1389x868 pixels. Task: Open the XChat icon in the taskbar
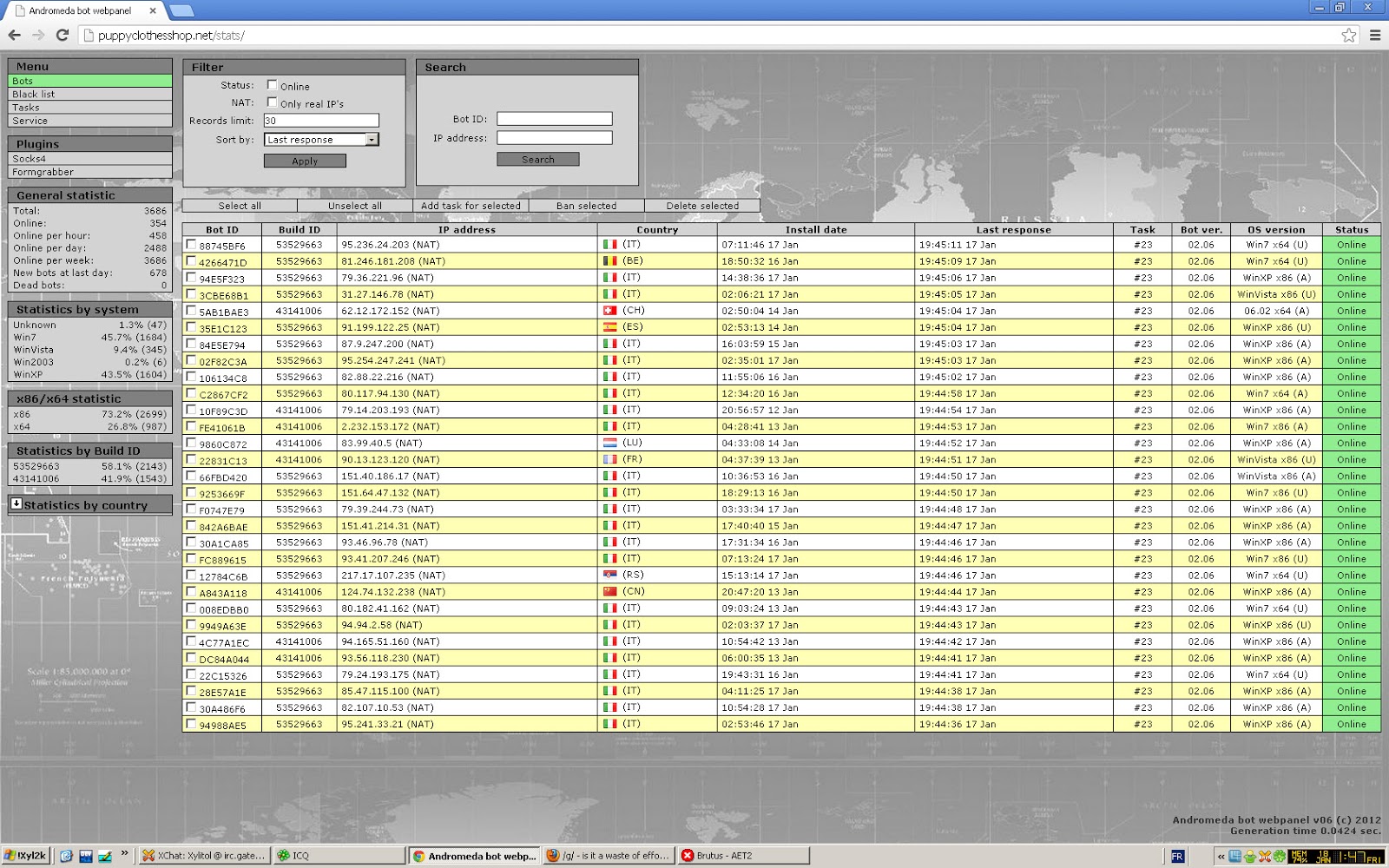pyautogui.click(x=148, y=856)
